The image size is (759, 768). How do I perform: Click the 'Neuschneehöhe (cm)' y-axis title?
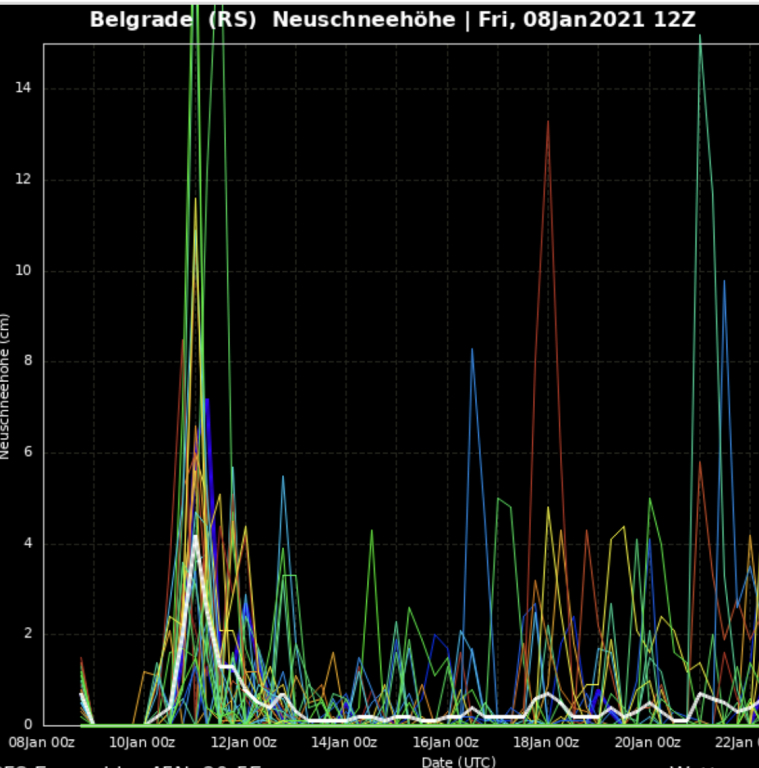coord(6,386)
